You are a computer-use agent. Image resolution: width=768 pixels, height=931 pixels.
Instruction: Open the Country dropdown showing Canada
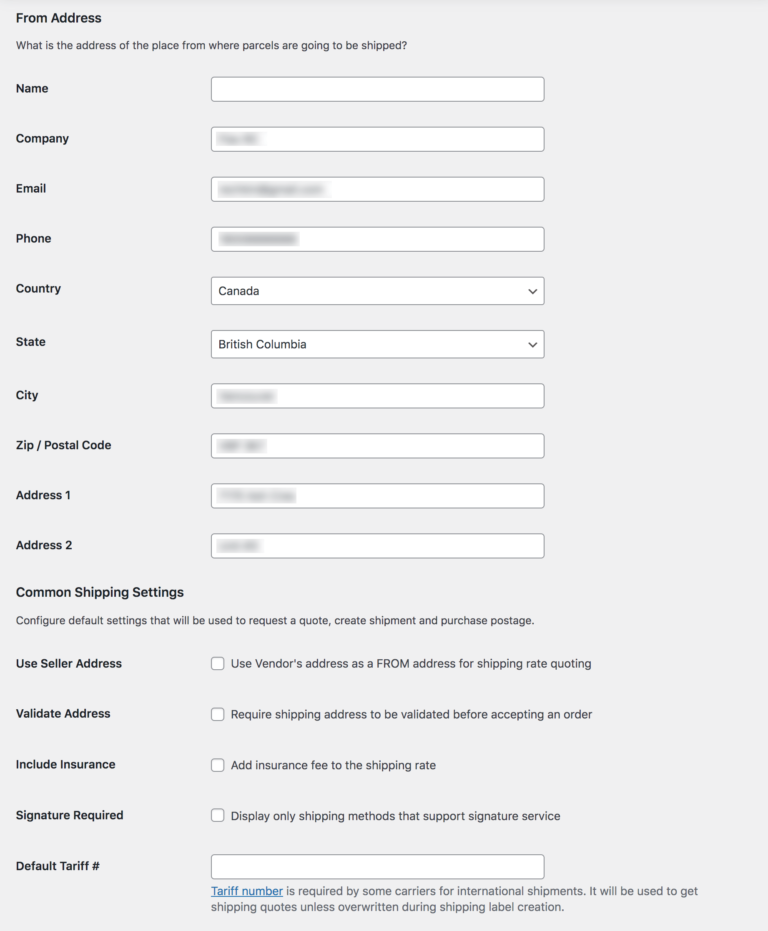point(377,290)
